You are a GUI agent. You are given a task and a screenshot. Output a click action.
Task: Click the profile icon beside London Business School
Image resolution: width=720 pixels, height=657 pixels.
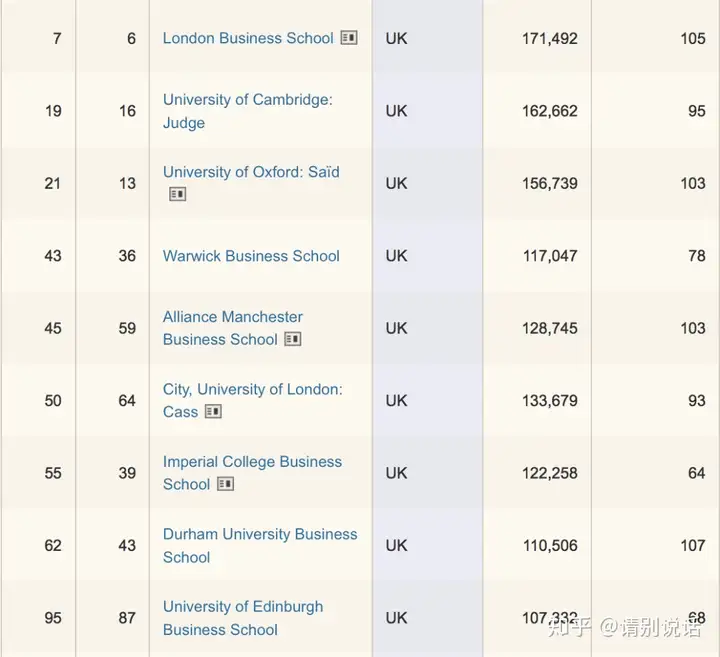[348, 38]
